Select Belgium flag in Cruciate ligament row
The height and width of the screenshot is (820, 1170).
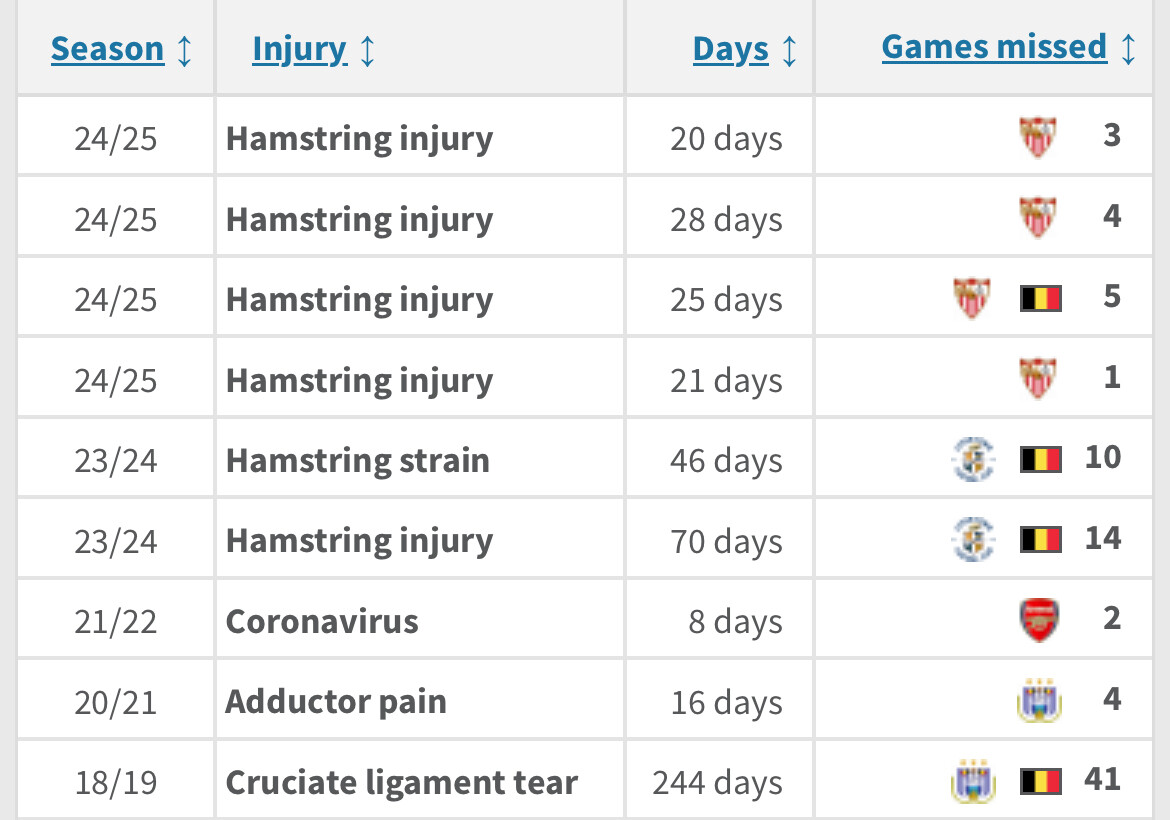tap(1041, 782)
